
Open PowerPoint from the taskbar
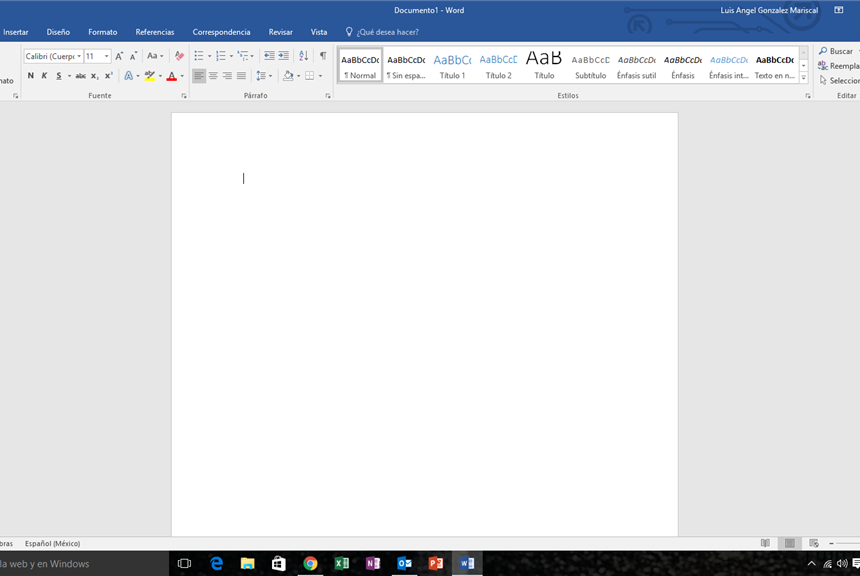click(435, 563)
